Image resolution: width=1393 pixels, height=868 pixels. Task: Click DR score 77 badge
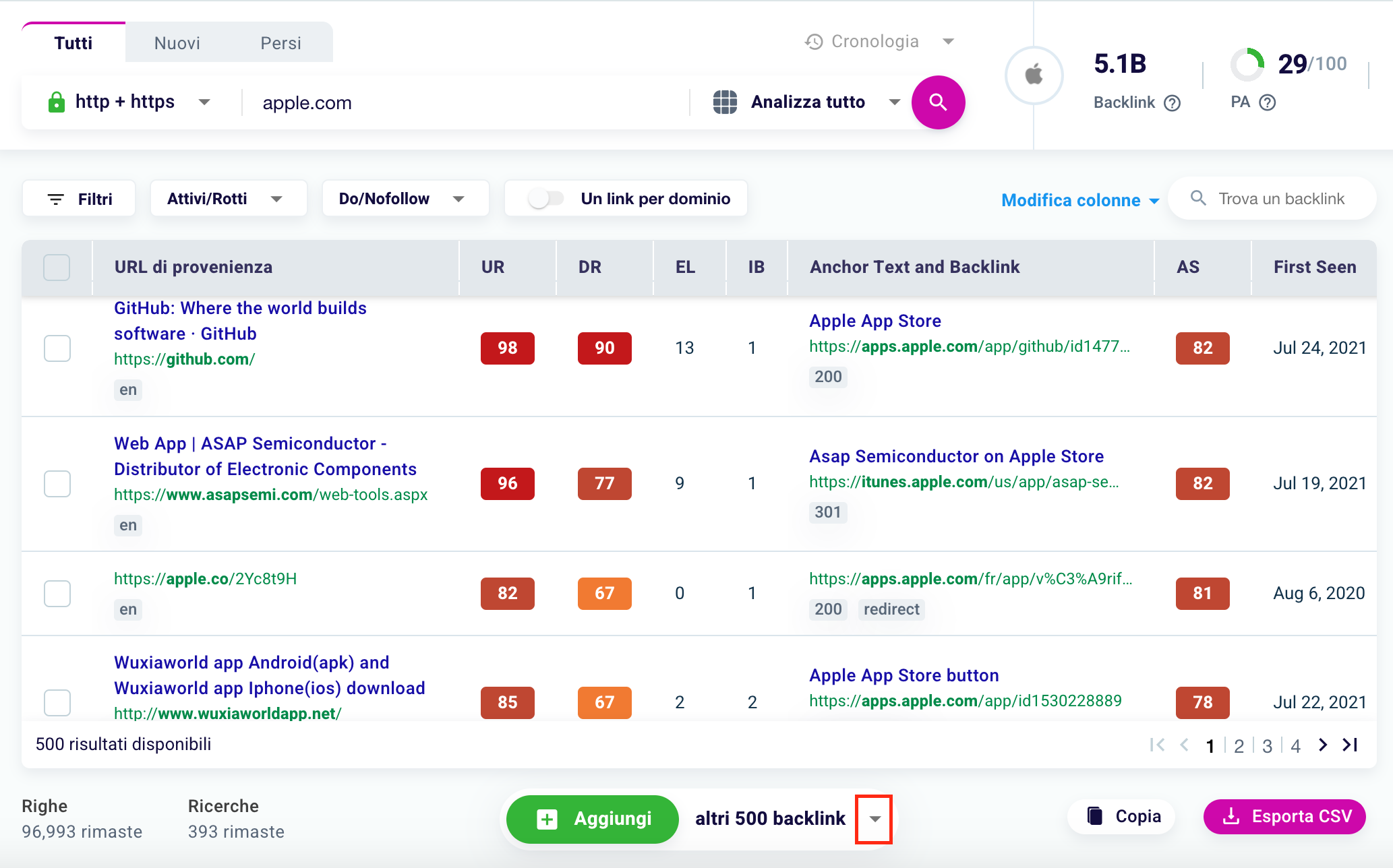pos(605,484)
